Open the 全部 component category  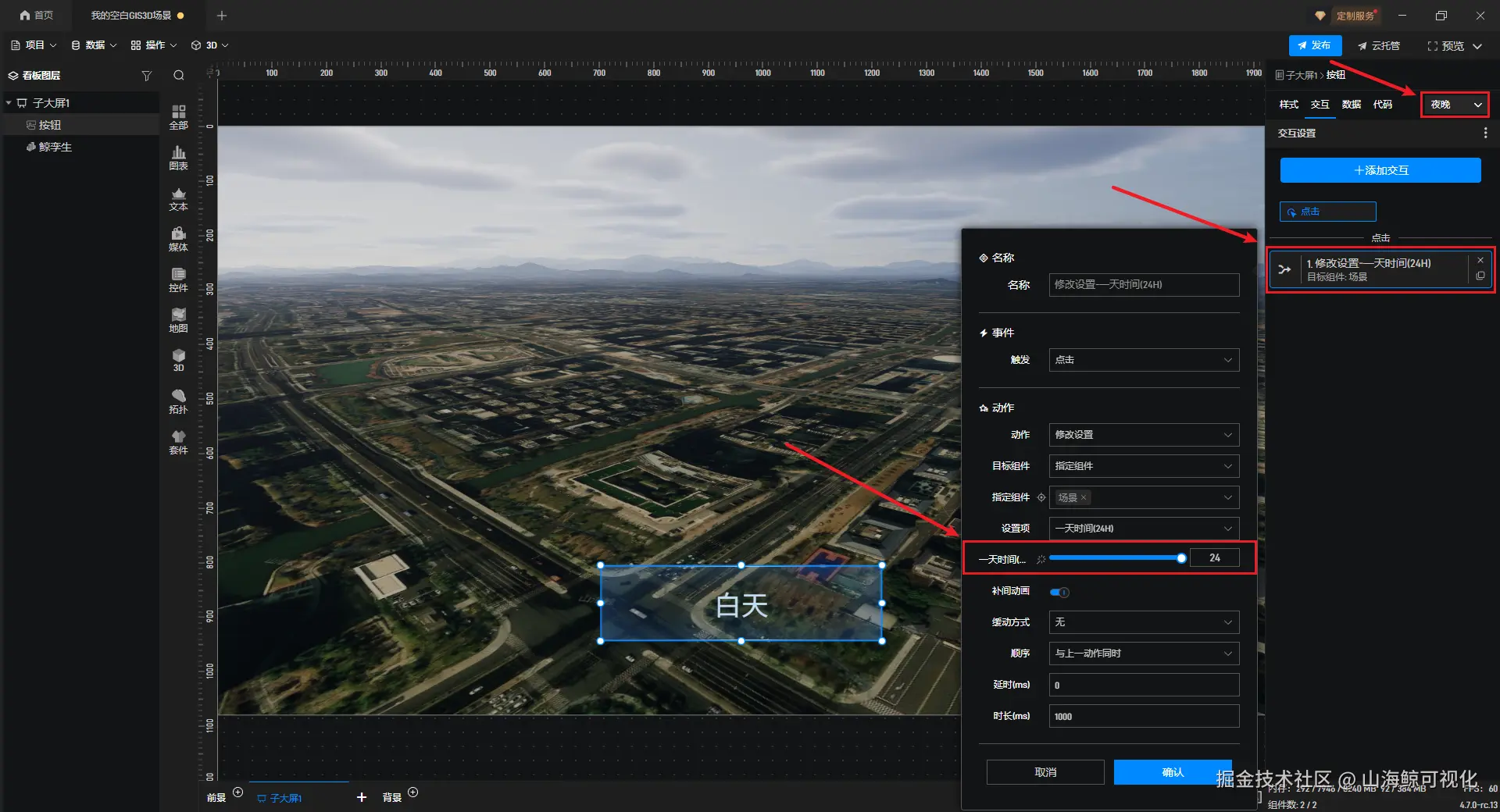(x=179, y=117)
